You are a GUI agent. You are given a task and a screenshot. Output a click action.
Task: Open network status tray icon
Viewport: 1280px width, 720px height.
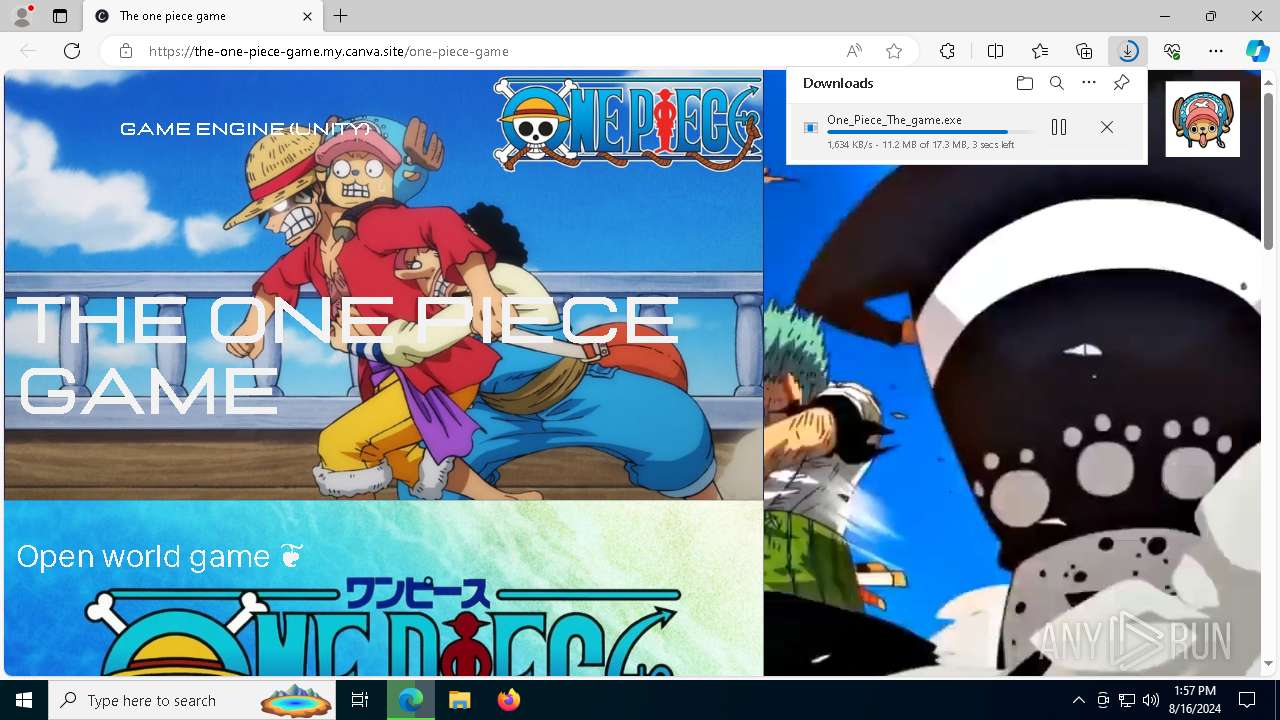1127,700
